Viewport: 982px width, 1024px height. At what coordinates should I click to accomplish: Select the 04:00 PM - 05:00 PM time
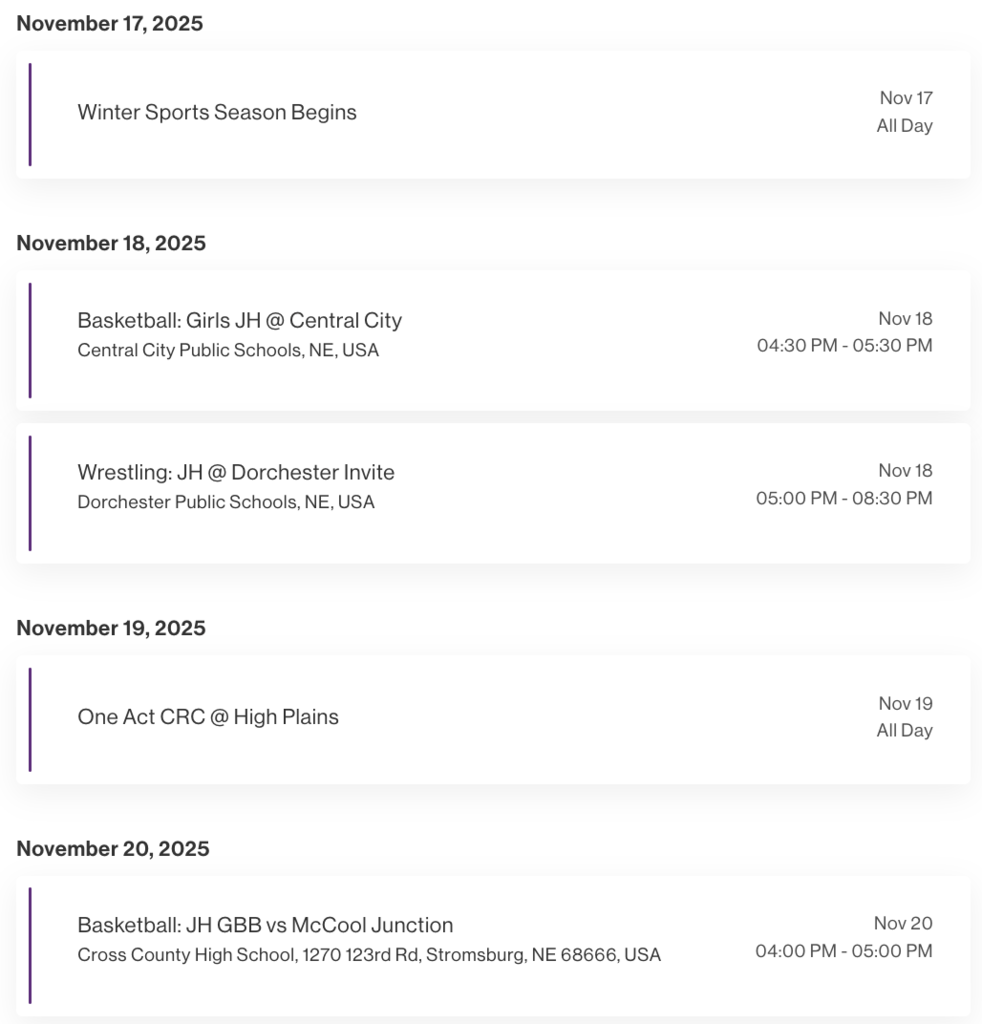click(x=844, y=951)
